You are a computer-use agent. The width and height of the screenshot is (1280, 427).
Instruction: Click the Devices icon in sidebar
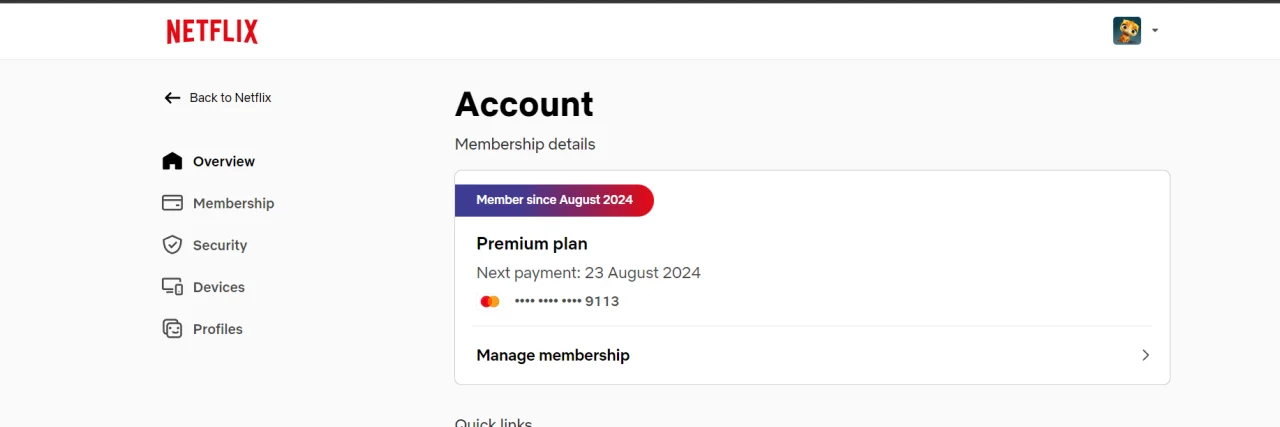[x=172, y=287]
